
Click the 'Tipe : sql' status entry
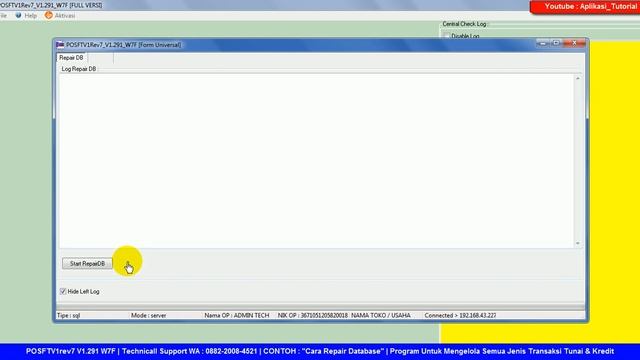point(69,316)
